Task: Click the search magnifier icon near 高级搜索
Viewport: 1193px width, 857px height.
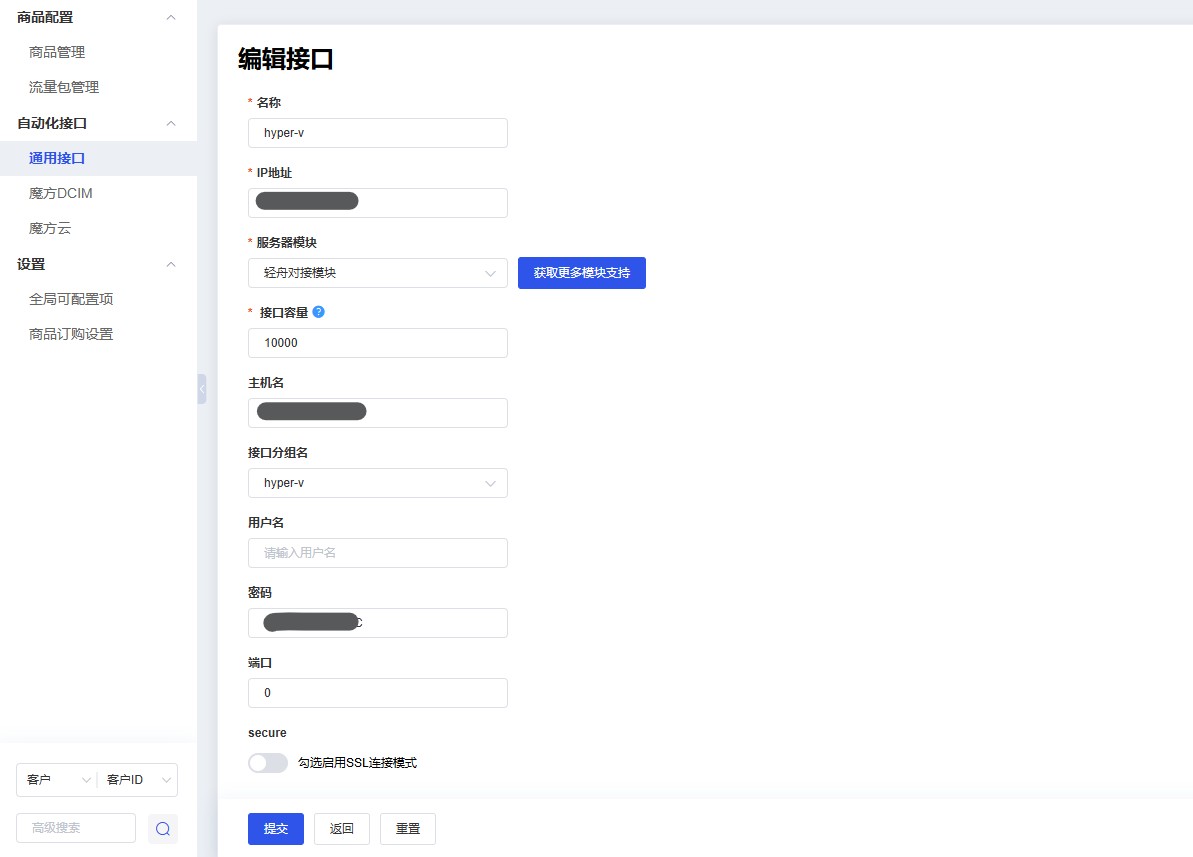Action: (x=162, y=828)
